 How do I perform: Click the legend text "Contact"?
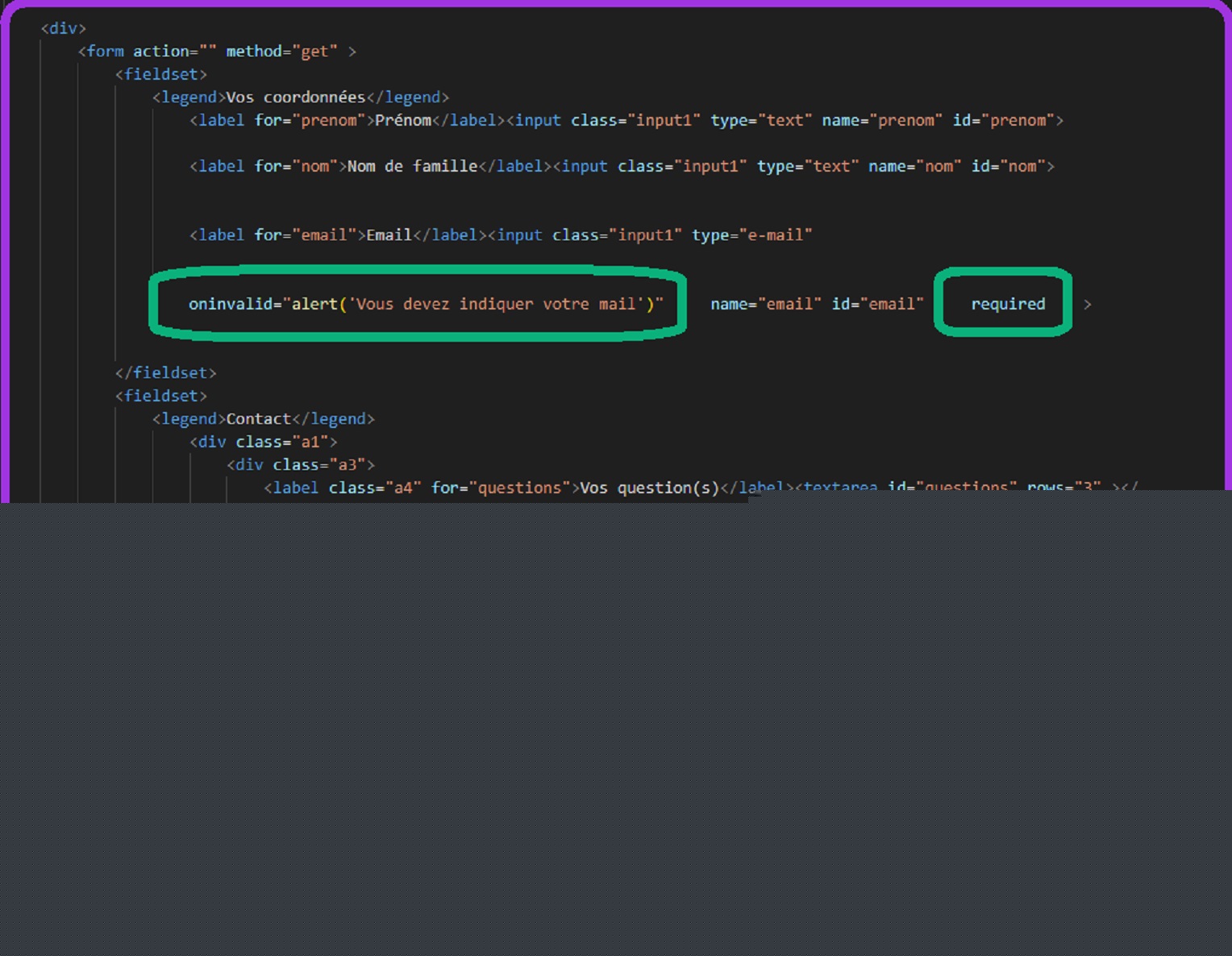point(258,419)
